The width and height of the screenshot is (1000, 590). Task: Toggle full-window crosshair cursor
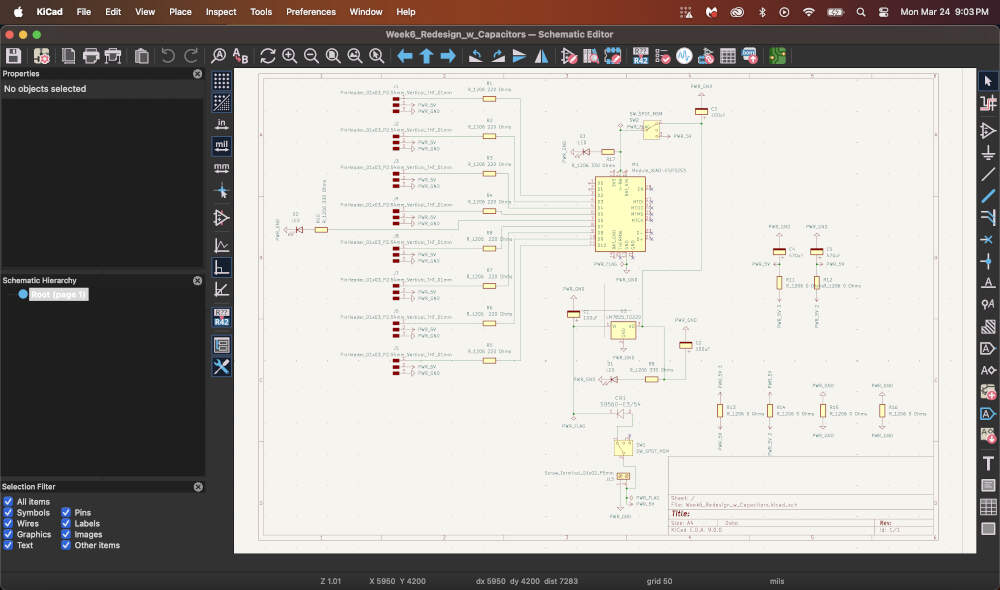[221, 191]
